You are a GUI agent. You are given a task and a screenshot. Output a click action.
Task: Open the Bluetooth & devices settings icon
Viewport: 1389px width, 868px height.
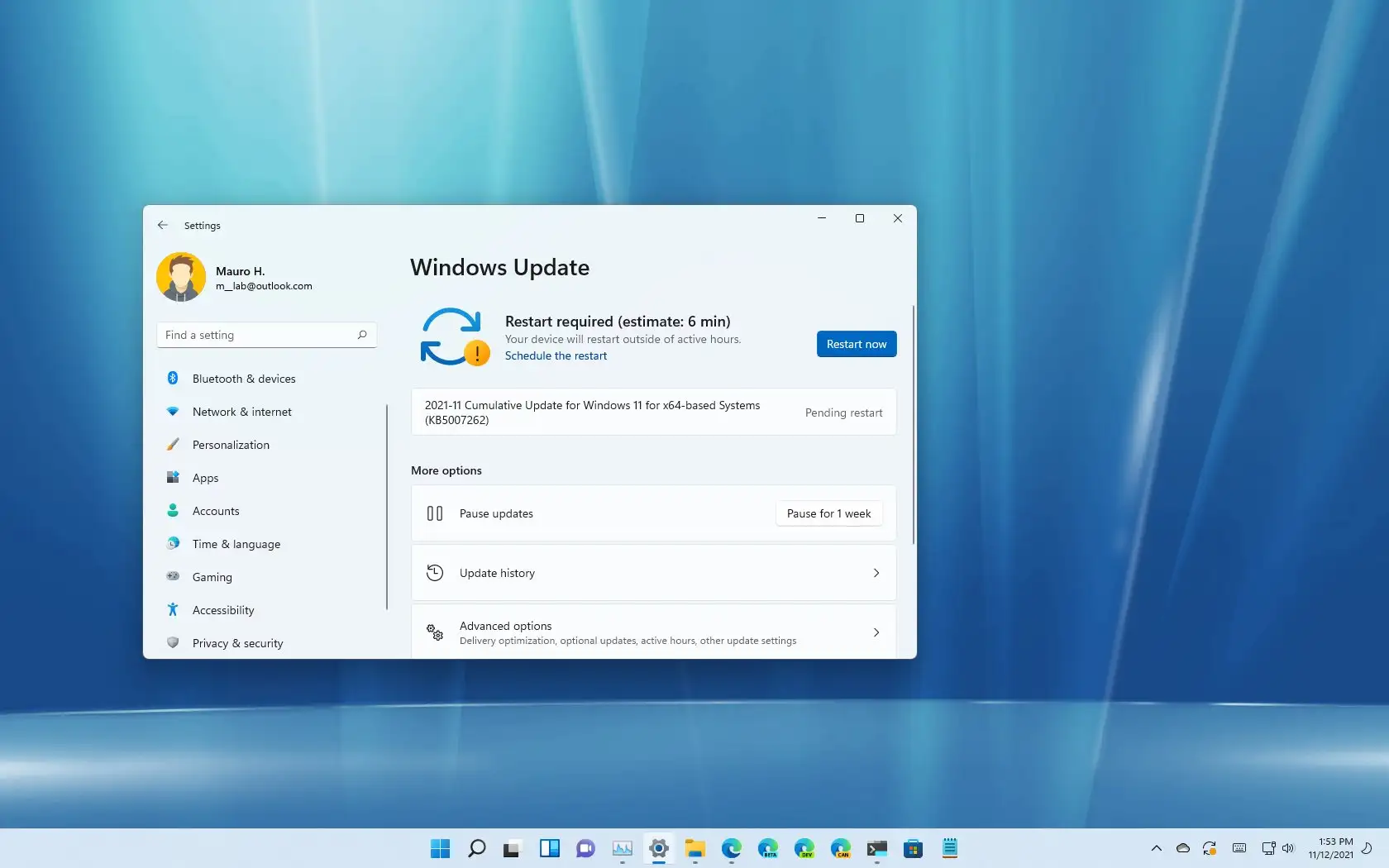[x=173, y=379]
